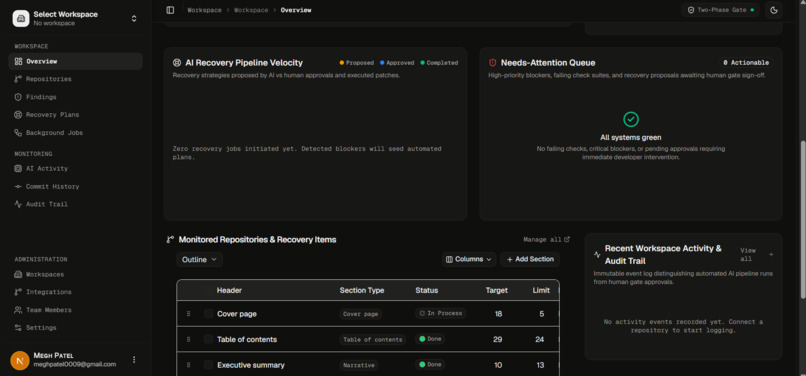
Task: Click View all in activity panel
Action: coord(756,255)
